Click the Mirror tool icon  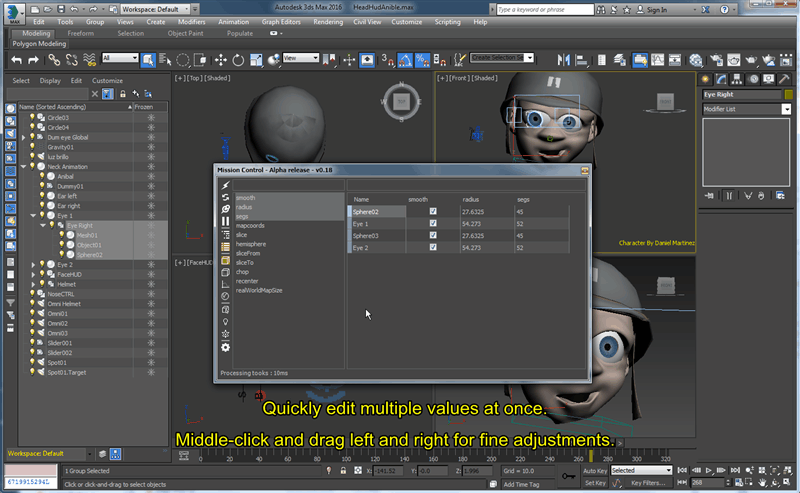point(563,60)
